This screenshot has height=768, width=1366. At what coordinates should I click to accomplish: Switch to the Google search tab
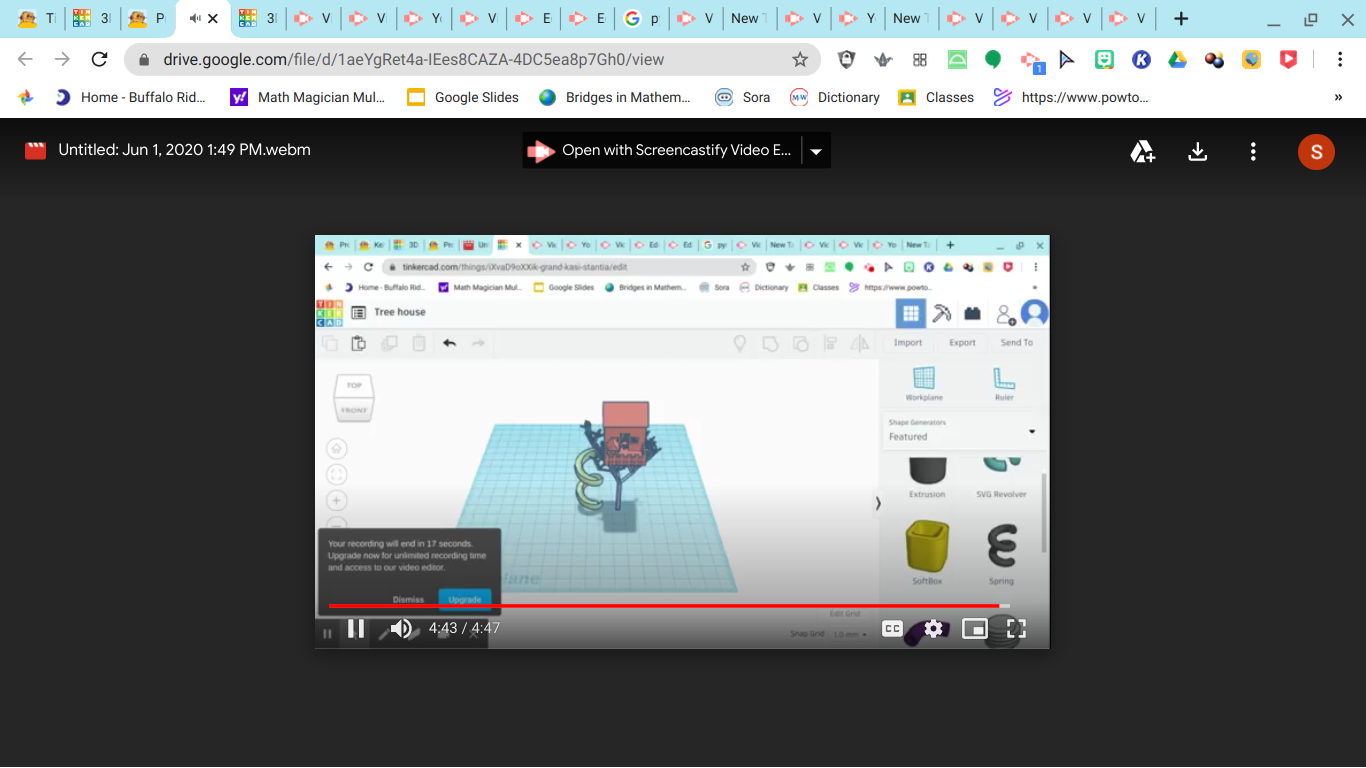coord(643,19)
